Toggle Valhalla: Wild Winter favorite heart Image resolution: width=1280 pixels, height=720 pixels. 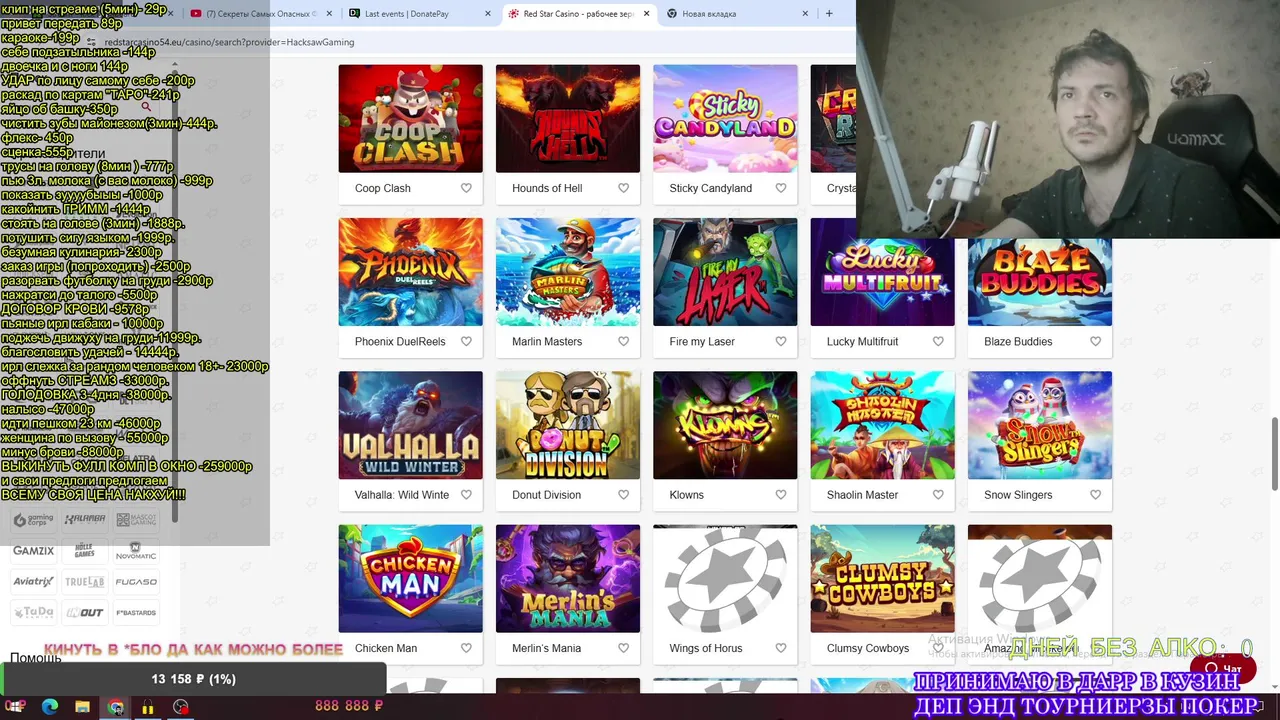coord(466,494)
